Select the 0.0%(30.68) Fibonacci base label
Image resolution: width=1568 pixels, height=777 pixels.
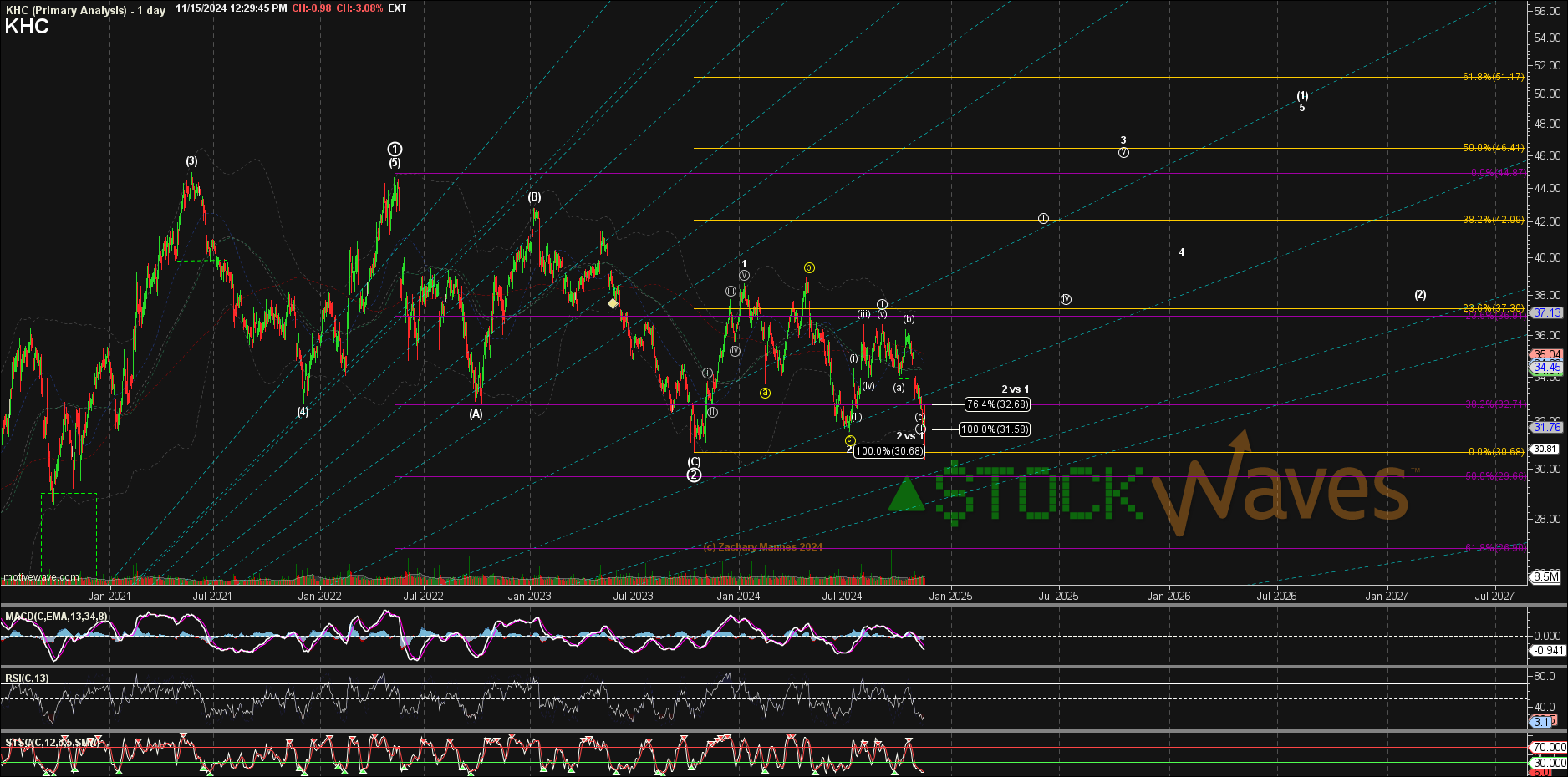click(1496, 452)
